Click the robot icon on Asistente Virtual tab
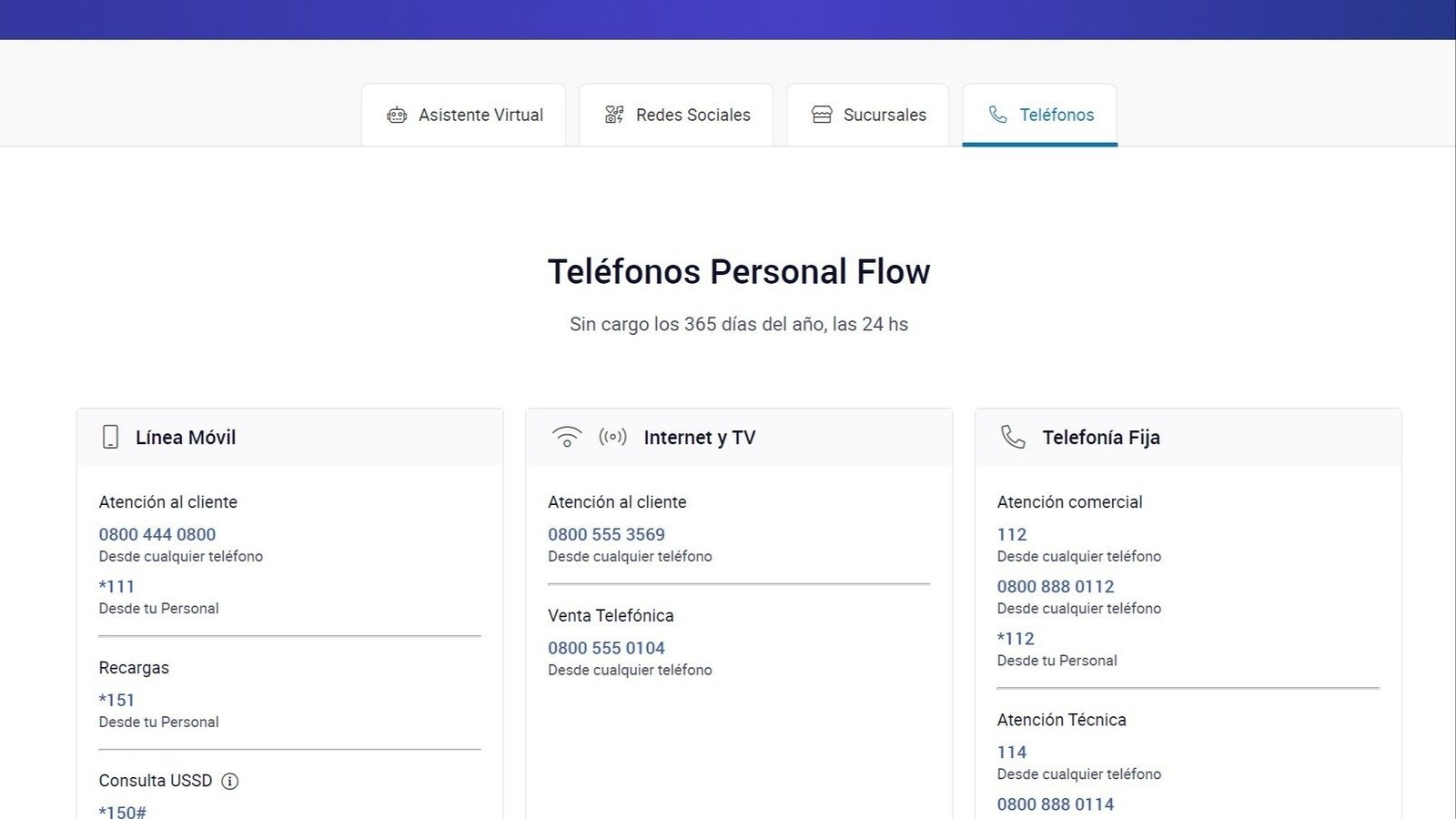The height and width of the screenshot is (819, 1456). [x=397, y=115]
